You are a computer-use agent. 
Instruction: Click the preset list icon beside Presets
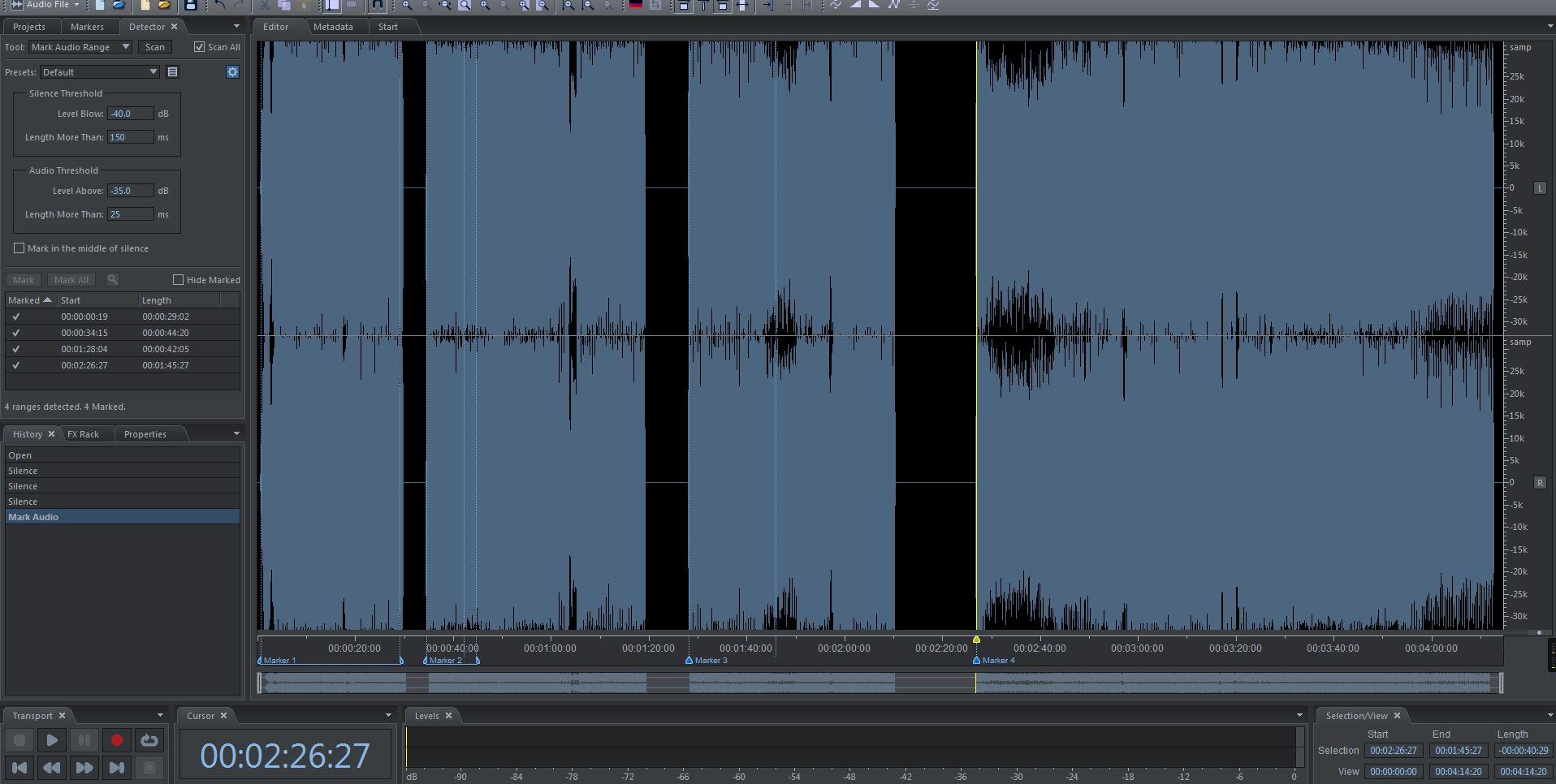click(172, 72)
